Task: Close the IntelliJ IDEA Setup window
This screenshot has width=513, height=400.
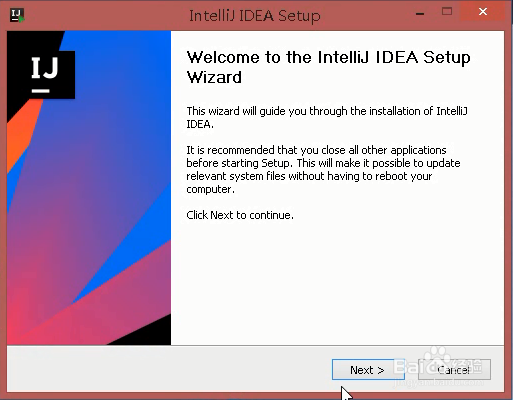Action: click(x=483, y=12)
